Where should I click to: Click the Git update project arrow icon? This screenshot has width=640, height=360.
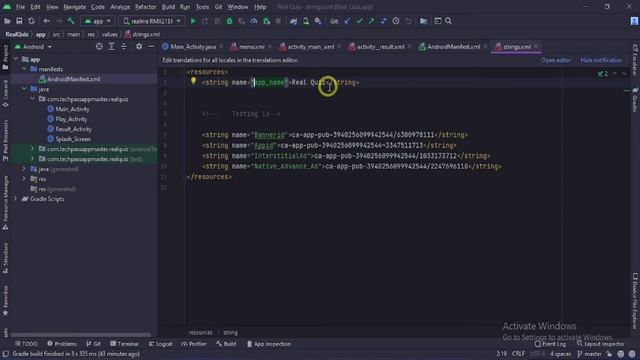[347, 21]
